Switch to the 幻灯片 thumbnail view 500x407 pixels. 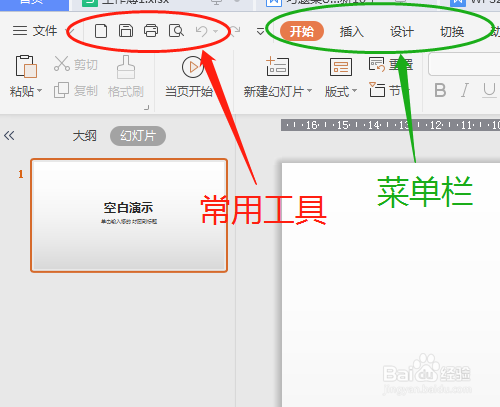138,136
